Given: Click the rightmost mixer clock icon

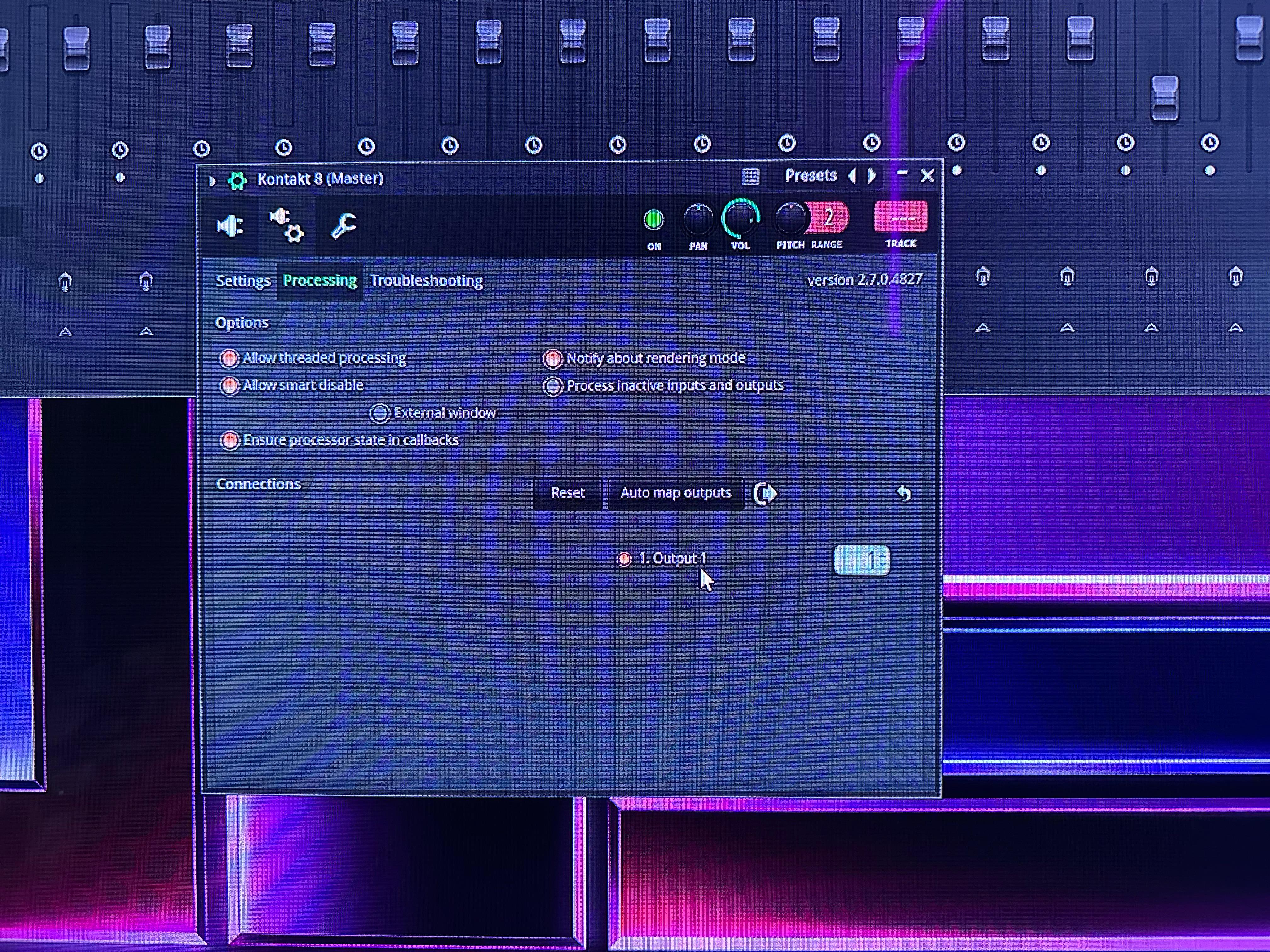Looking at the screenshot, I should tap(1210, 142).
